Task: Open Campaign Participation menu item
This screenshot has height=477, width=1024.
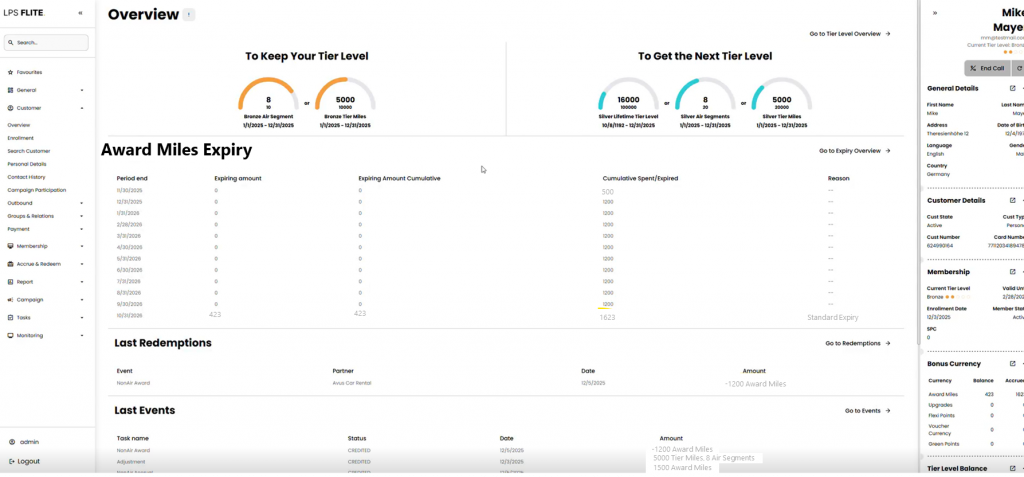Action: pyautogui.click(x=36, y=189)
